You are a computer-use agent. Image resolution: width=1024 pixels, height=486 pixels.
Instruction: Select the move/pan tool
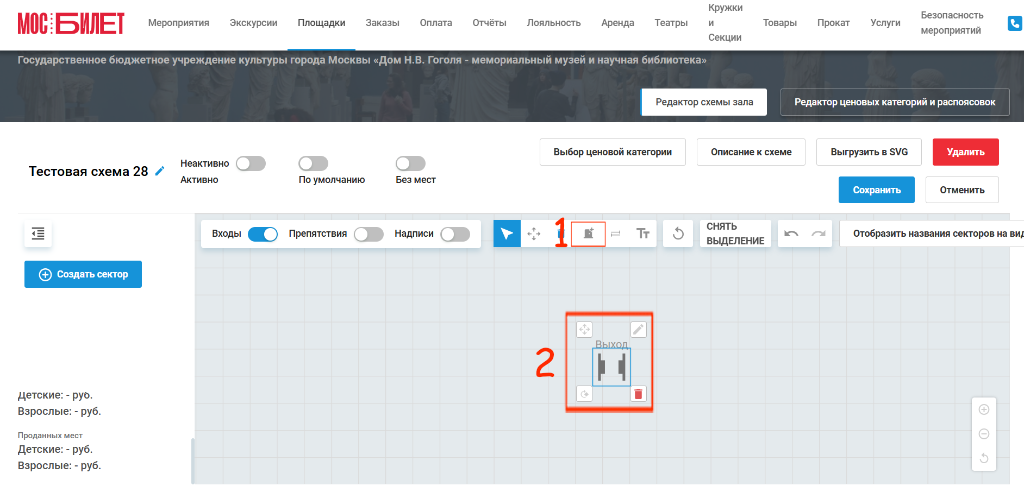(x=534, y=233)
